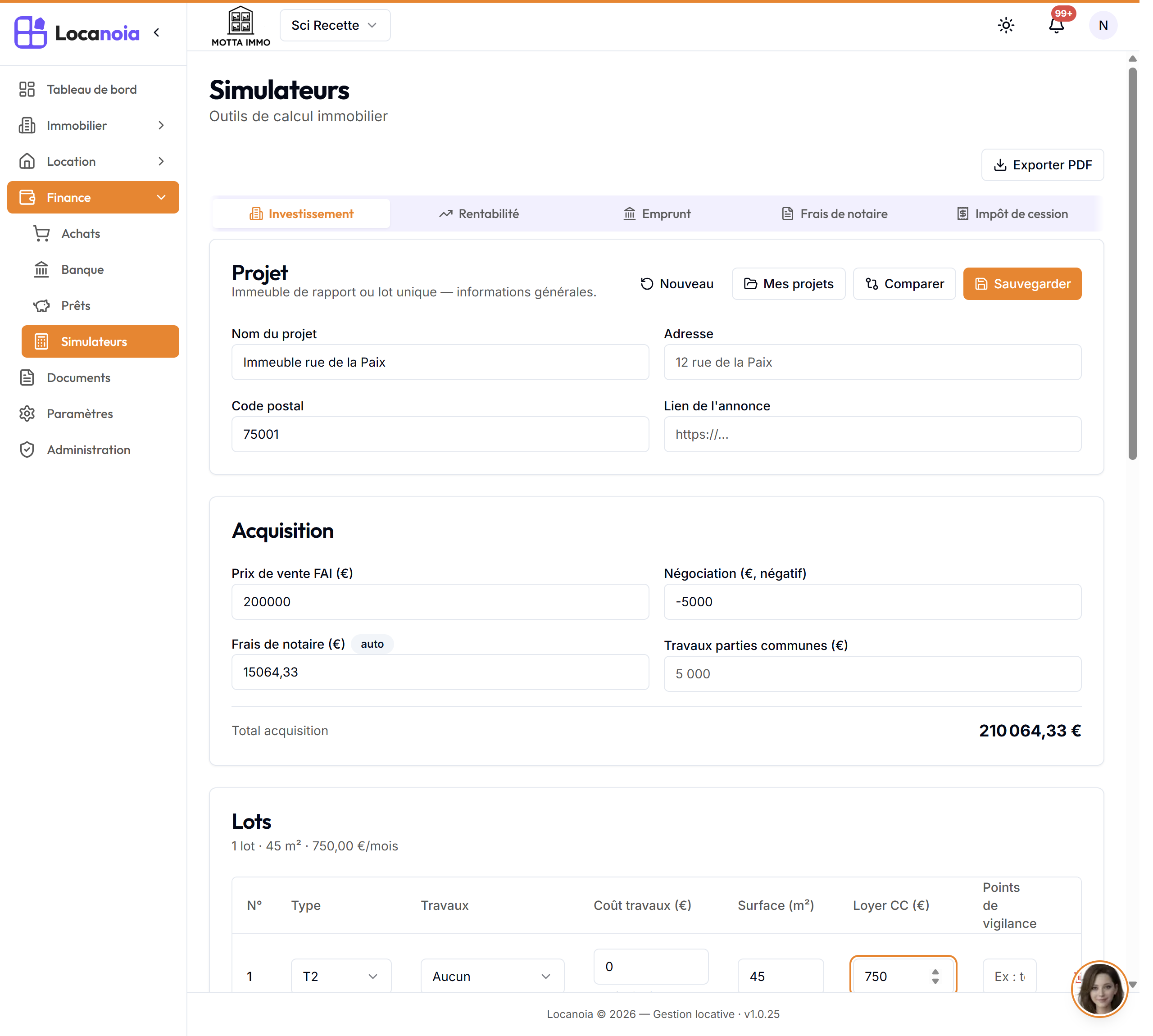Screen dimensions: 1153x1036
Task: Open the notifications bell
Action: point(1056,26)
